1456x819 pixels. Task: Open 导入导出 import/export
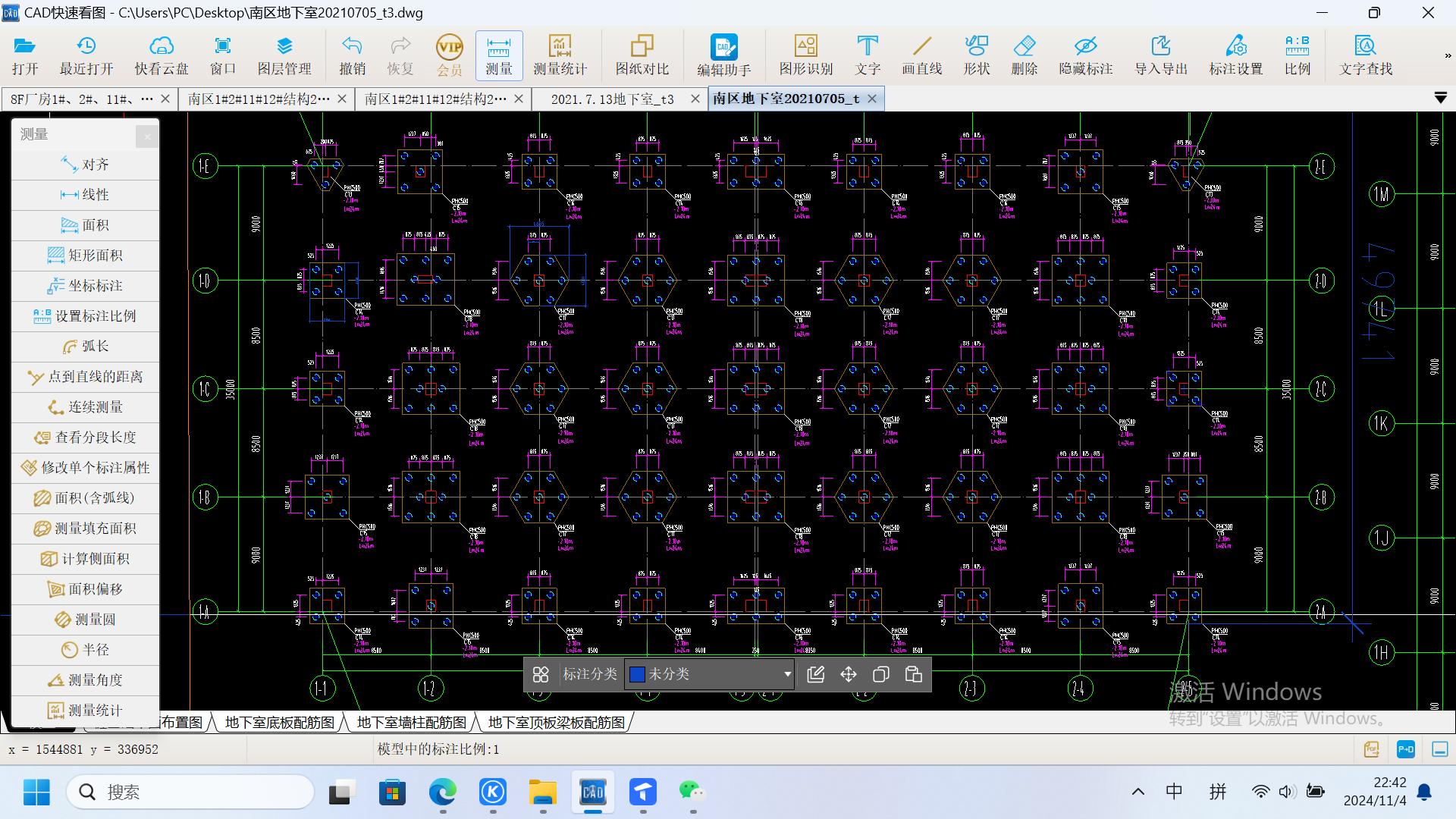point(1161,55)
